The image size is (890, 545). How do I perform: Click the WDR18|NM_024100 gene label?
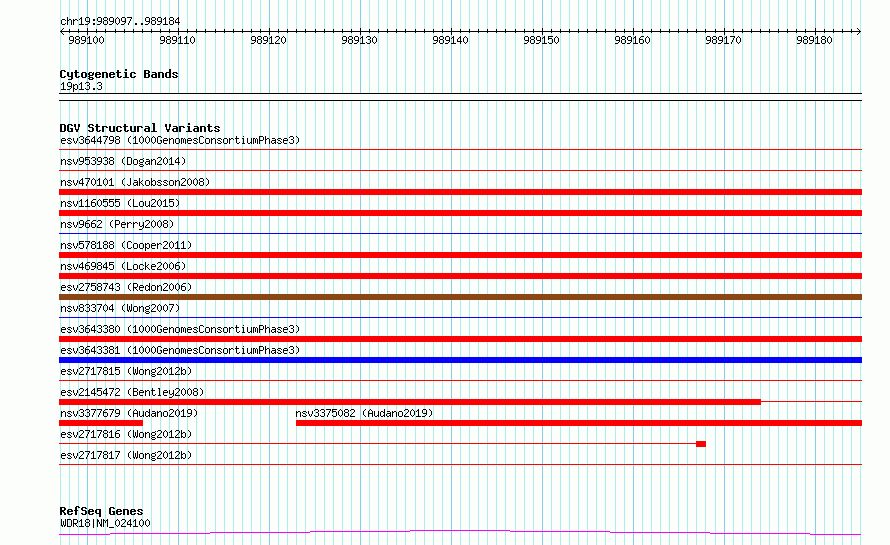coord(106,523)
